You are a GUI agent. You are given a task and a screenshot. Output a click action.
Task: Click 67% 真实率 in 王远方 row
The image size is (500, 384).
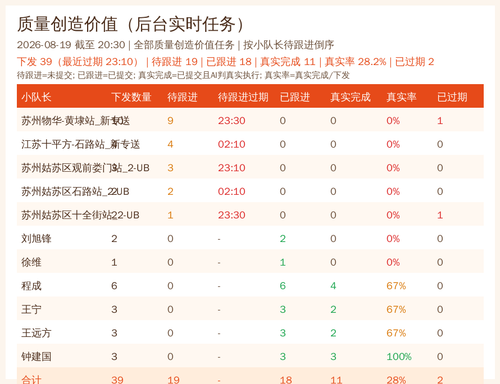(x=396, y=333)
